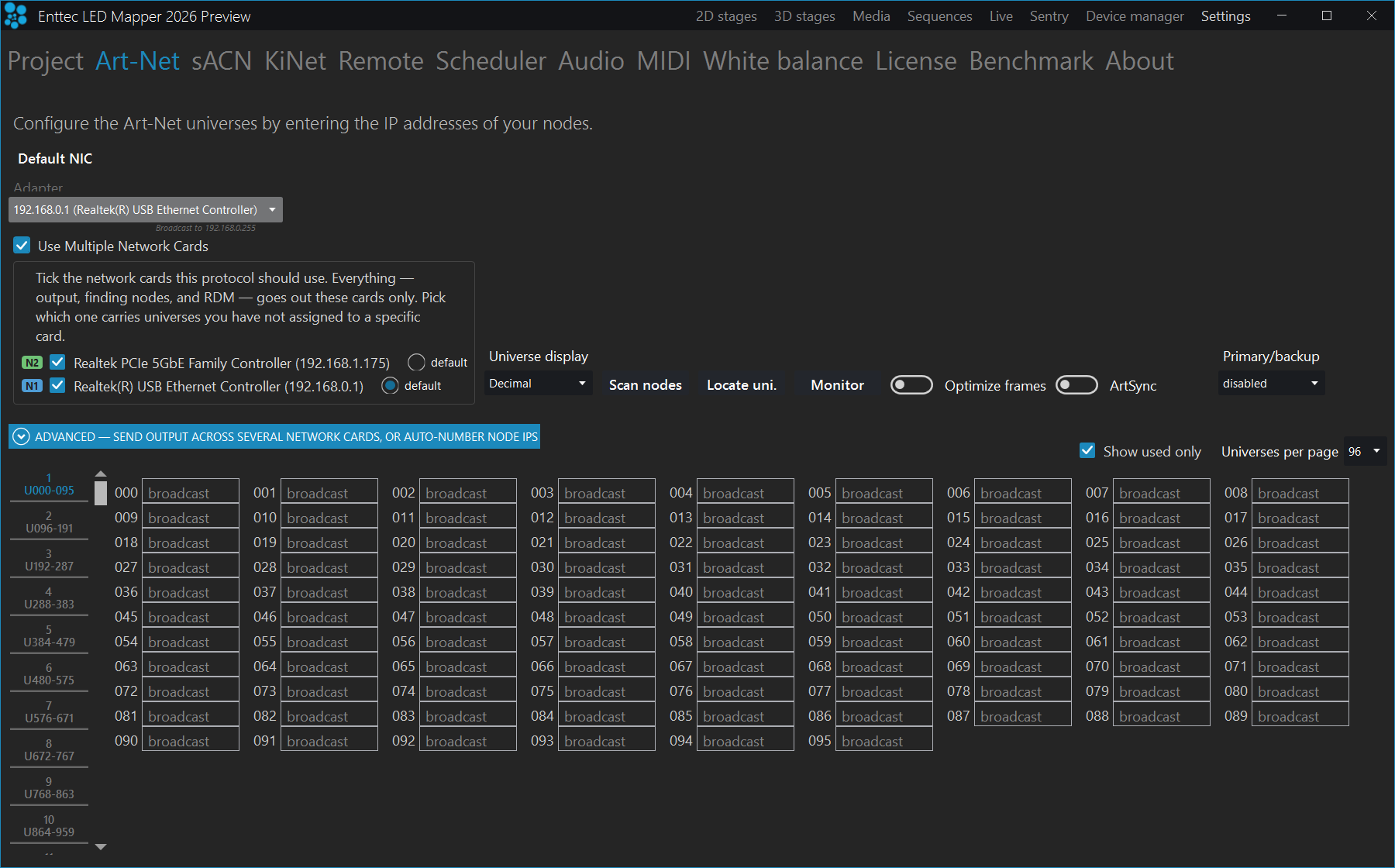Uncheck the Realtek PCIe 5GbE Family Controller card
Screen dimensions: 1395x868
pos(57,362)
